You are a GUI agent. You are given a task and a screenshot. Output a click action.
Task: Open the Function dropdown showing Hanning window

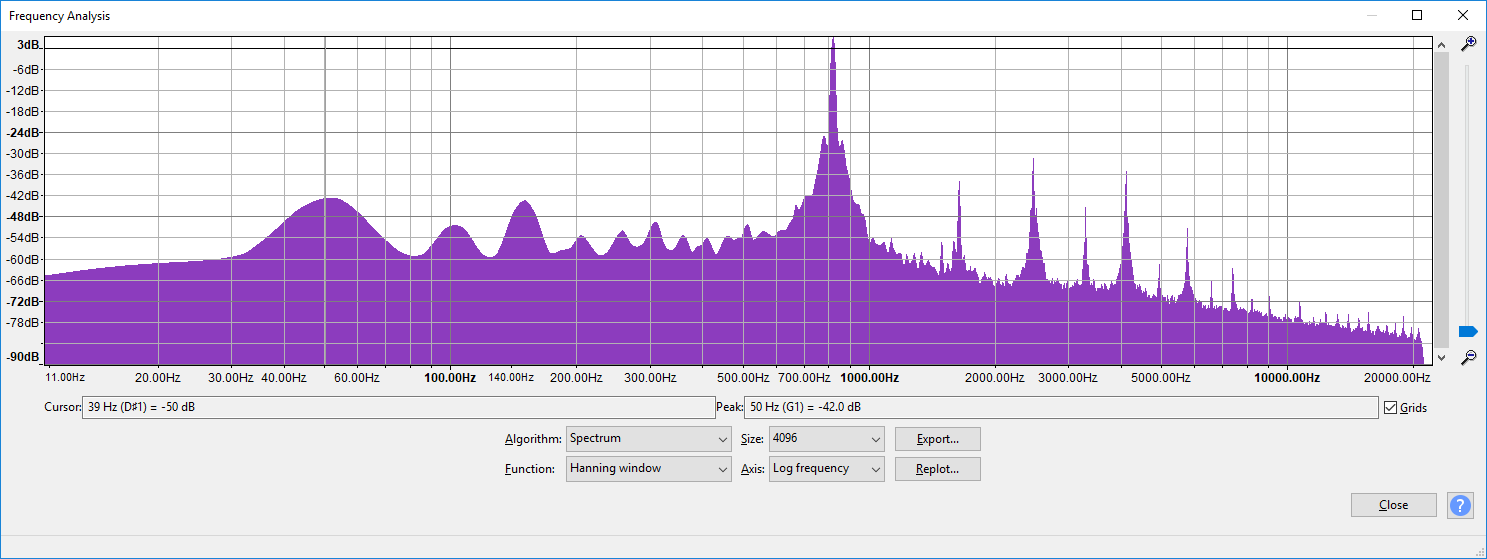(649, 469)
